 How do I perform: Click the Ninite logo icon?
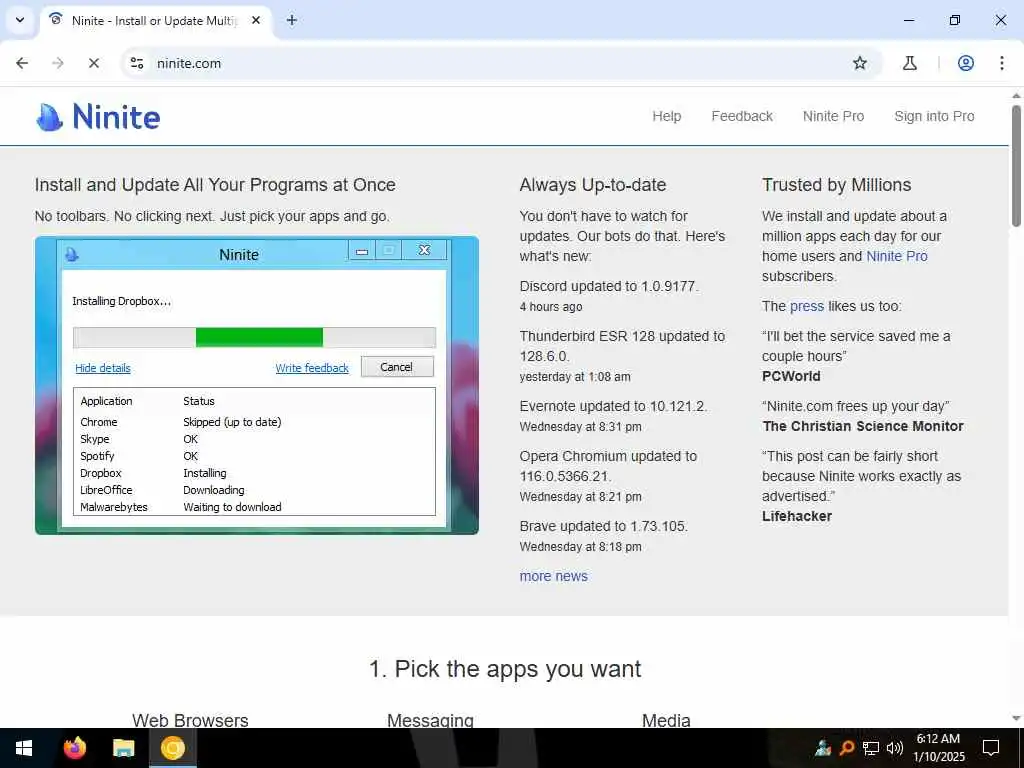pyautogui.click(x=50, y=118)
